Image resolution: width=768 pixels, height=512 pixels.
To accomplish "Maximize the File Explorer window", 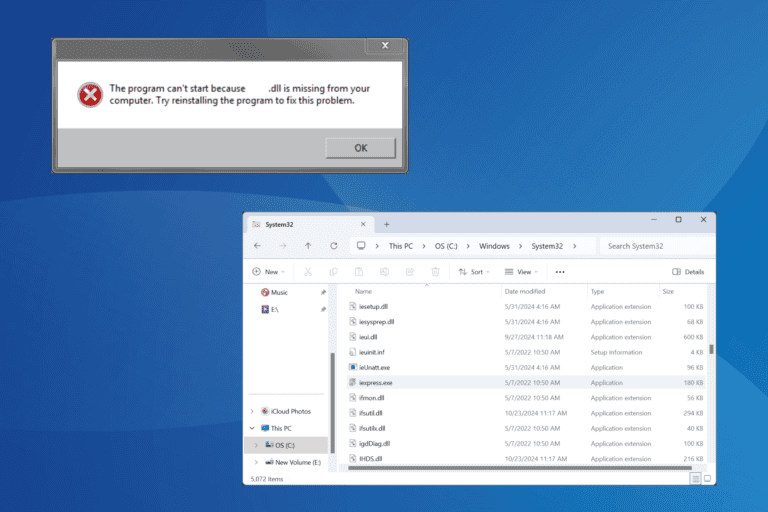I will [x=678, y=219].
